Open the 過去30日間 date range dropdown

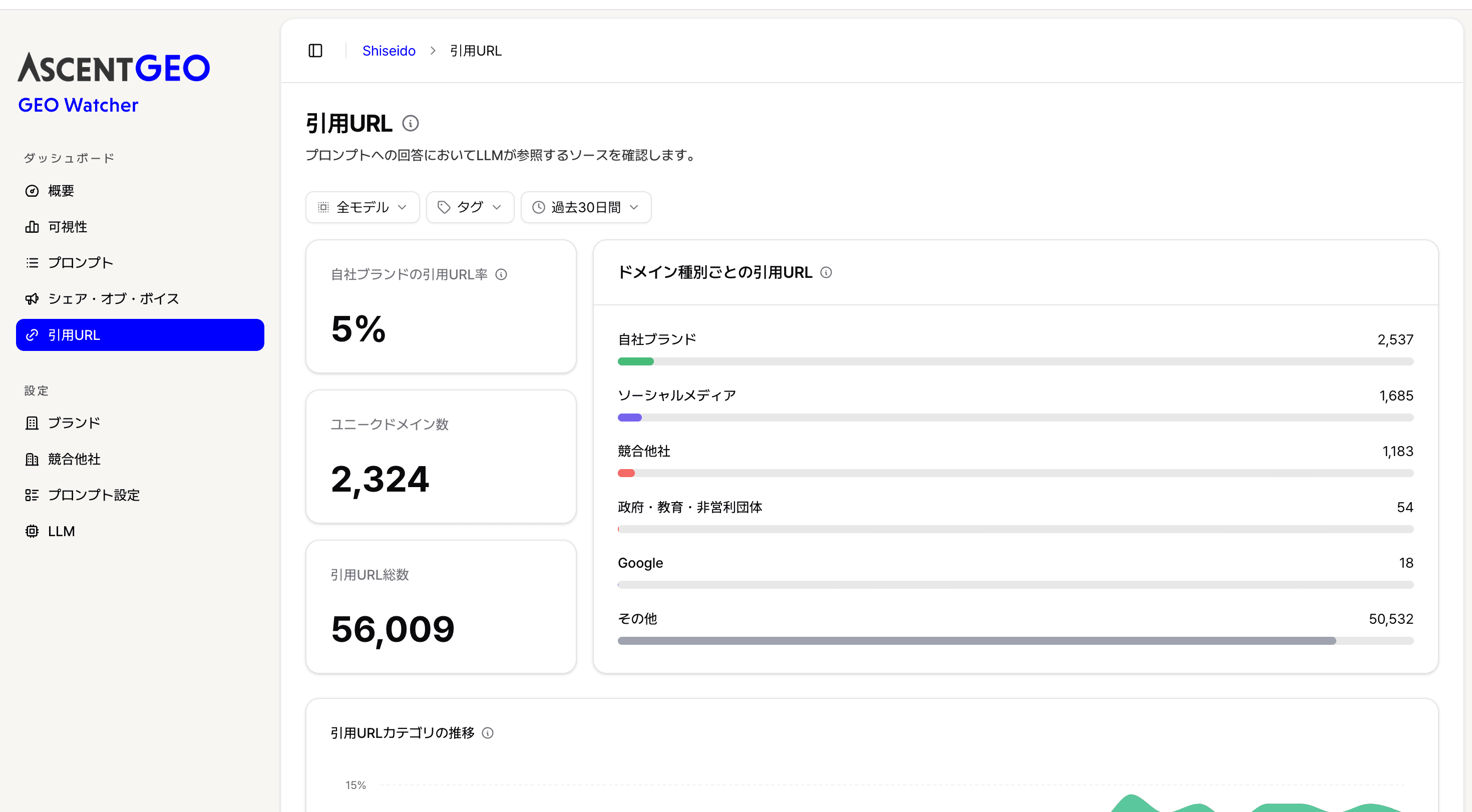tap(586, 207)
